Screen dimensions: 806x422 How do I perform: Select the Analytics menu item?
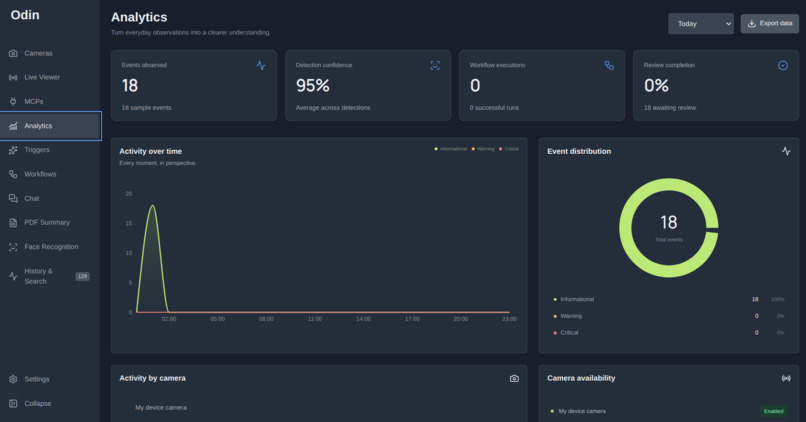[50, 126]
